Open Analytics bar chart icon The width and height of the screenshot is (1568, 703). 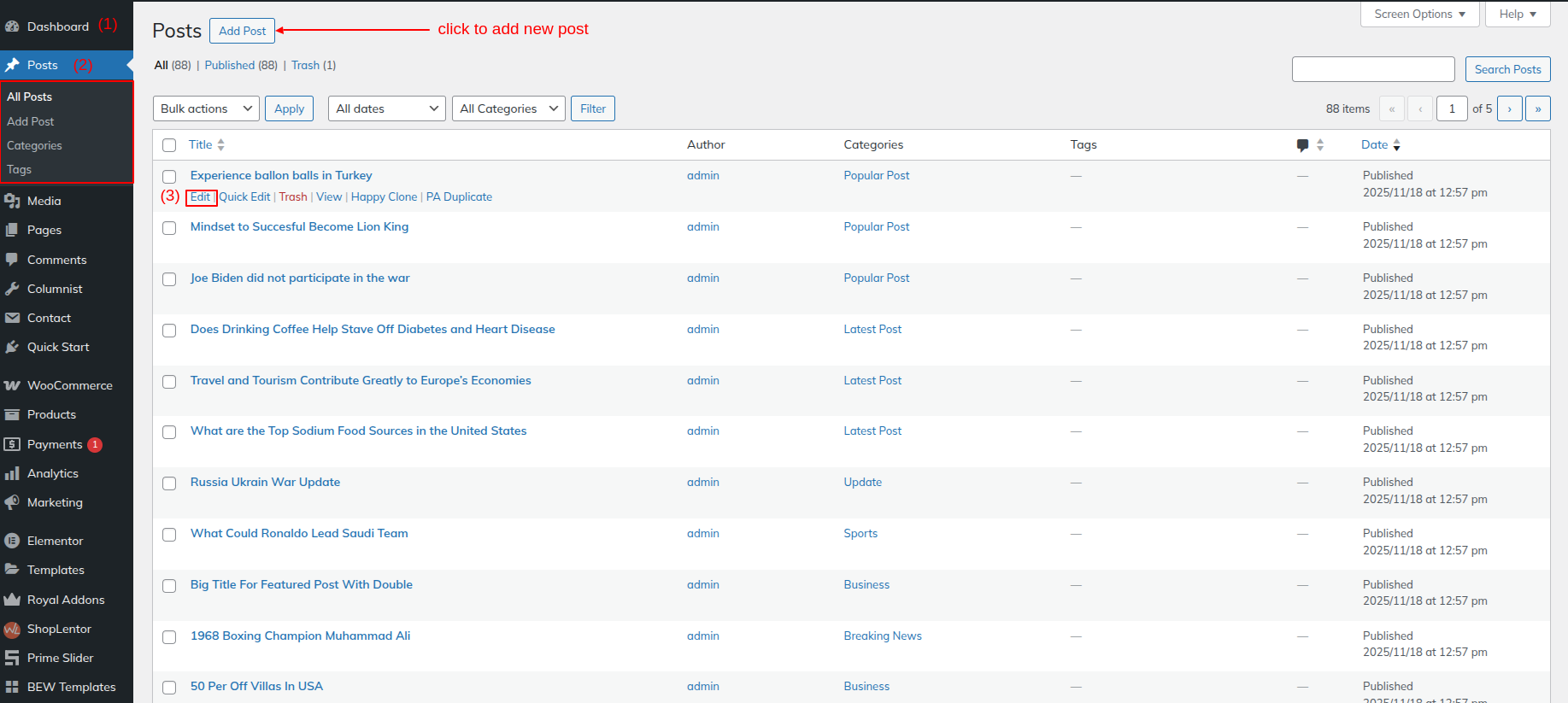[x=12, y=473]
